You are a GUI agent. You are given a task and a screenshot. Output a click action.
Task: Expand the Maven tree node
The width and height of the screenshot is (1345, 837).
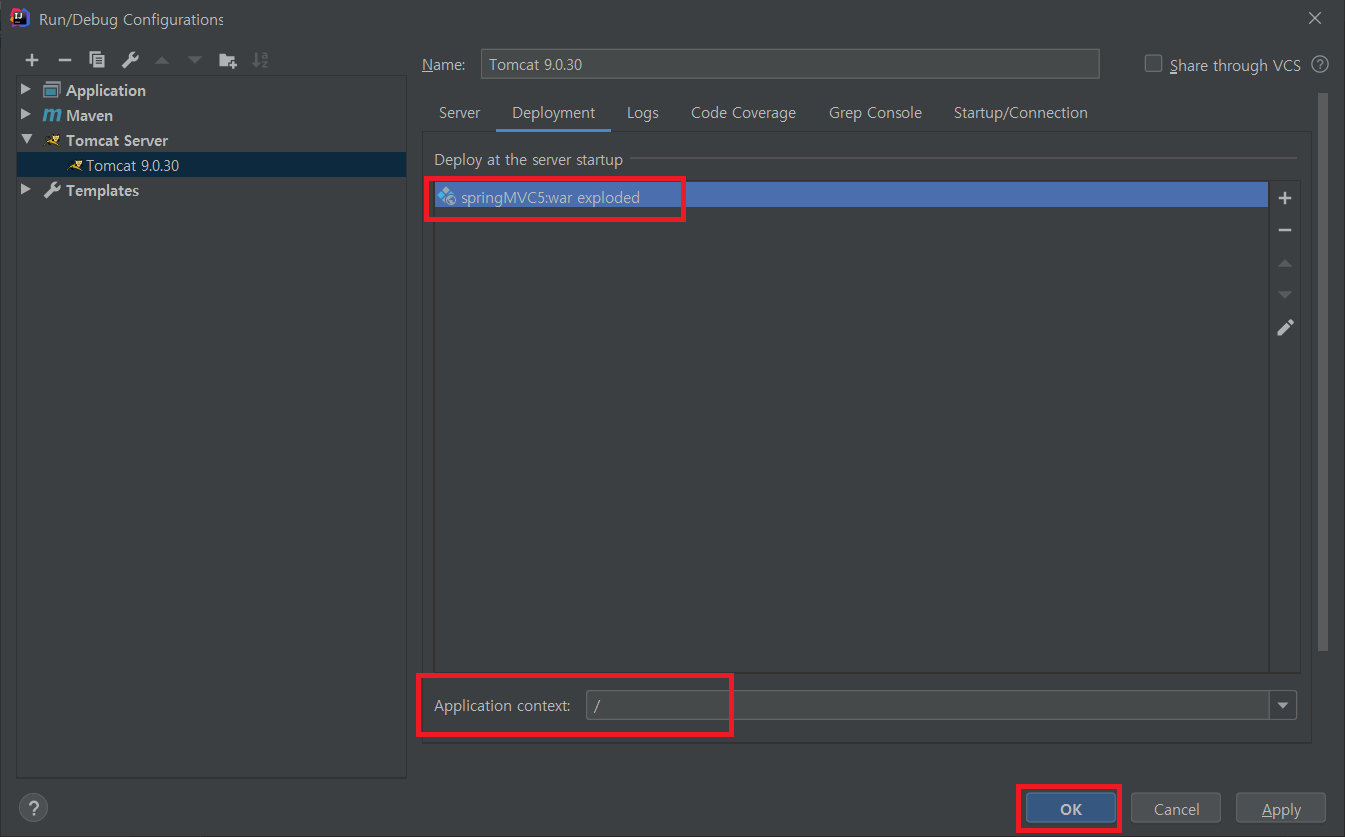[26, 115]
